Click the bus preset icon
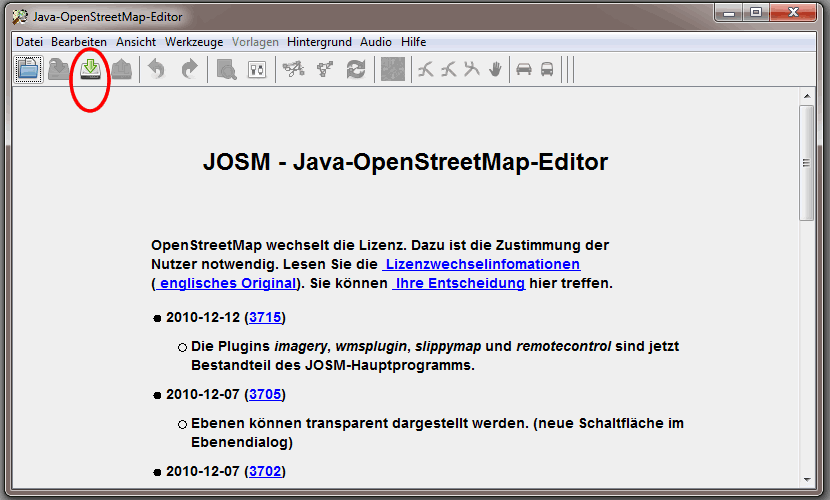The width and height of the screenshot is (830, 500). 547,69
